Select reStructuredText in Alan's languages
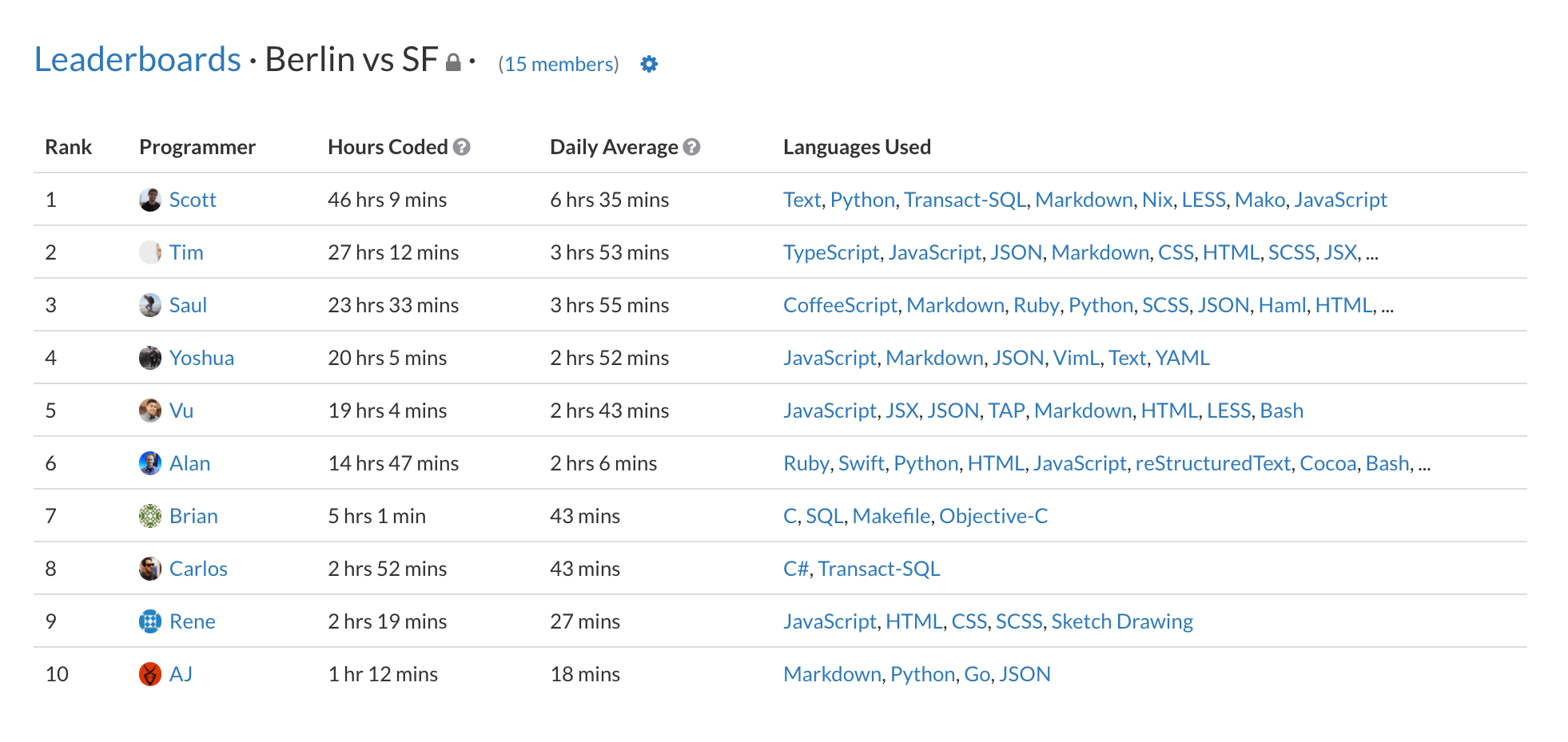This screenshot has height=742, width=1568. (1212, 463)
